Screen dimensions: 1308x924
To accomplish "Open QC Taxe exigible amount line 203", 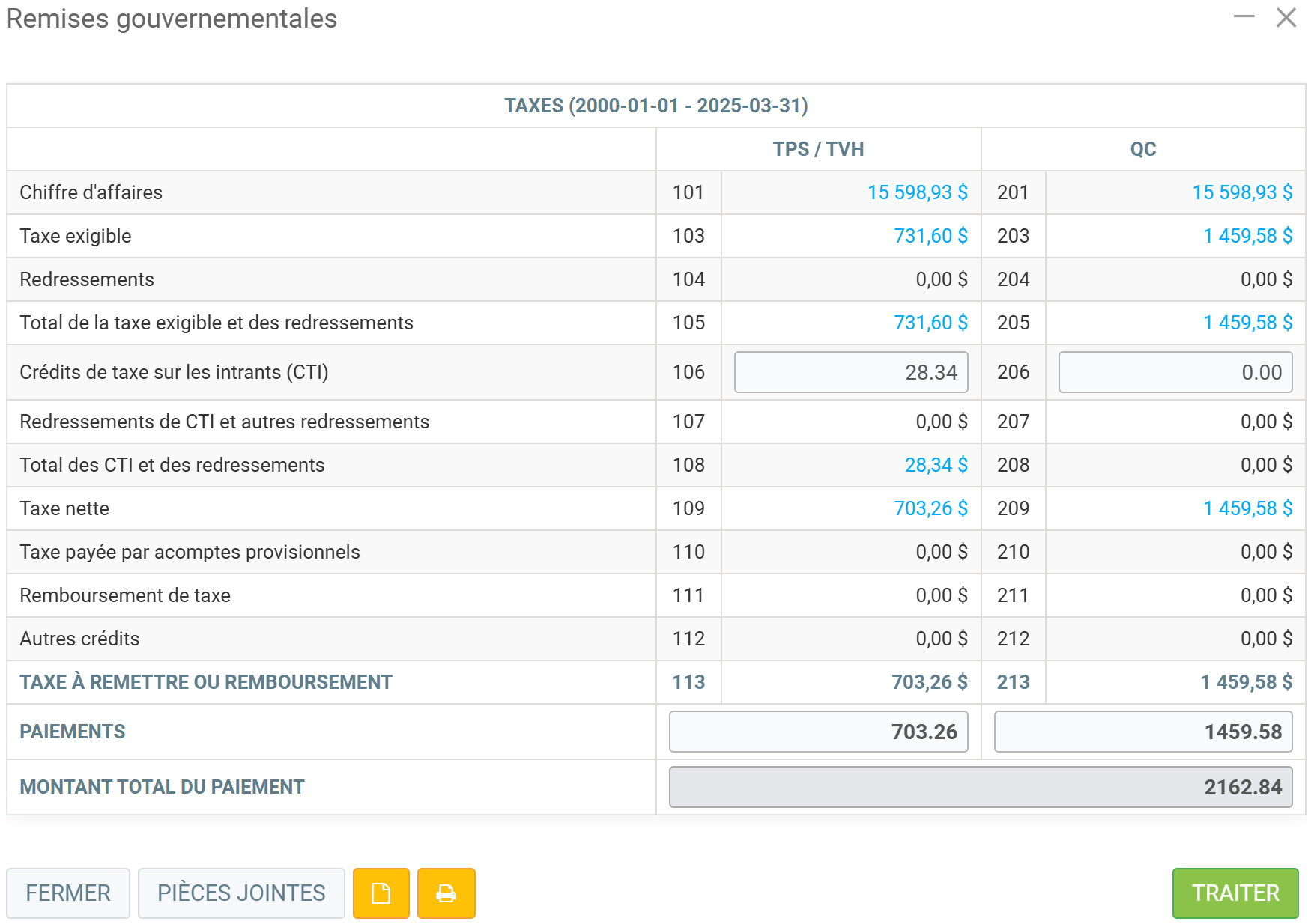I will (x=1247, y=236).
